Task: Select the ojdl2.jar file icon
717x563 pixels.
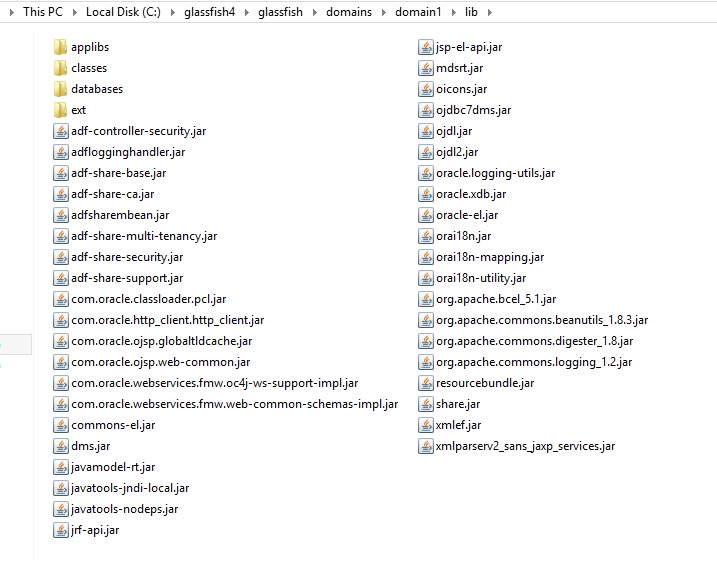Action: 426,152
